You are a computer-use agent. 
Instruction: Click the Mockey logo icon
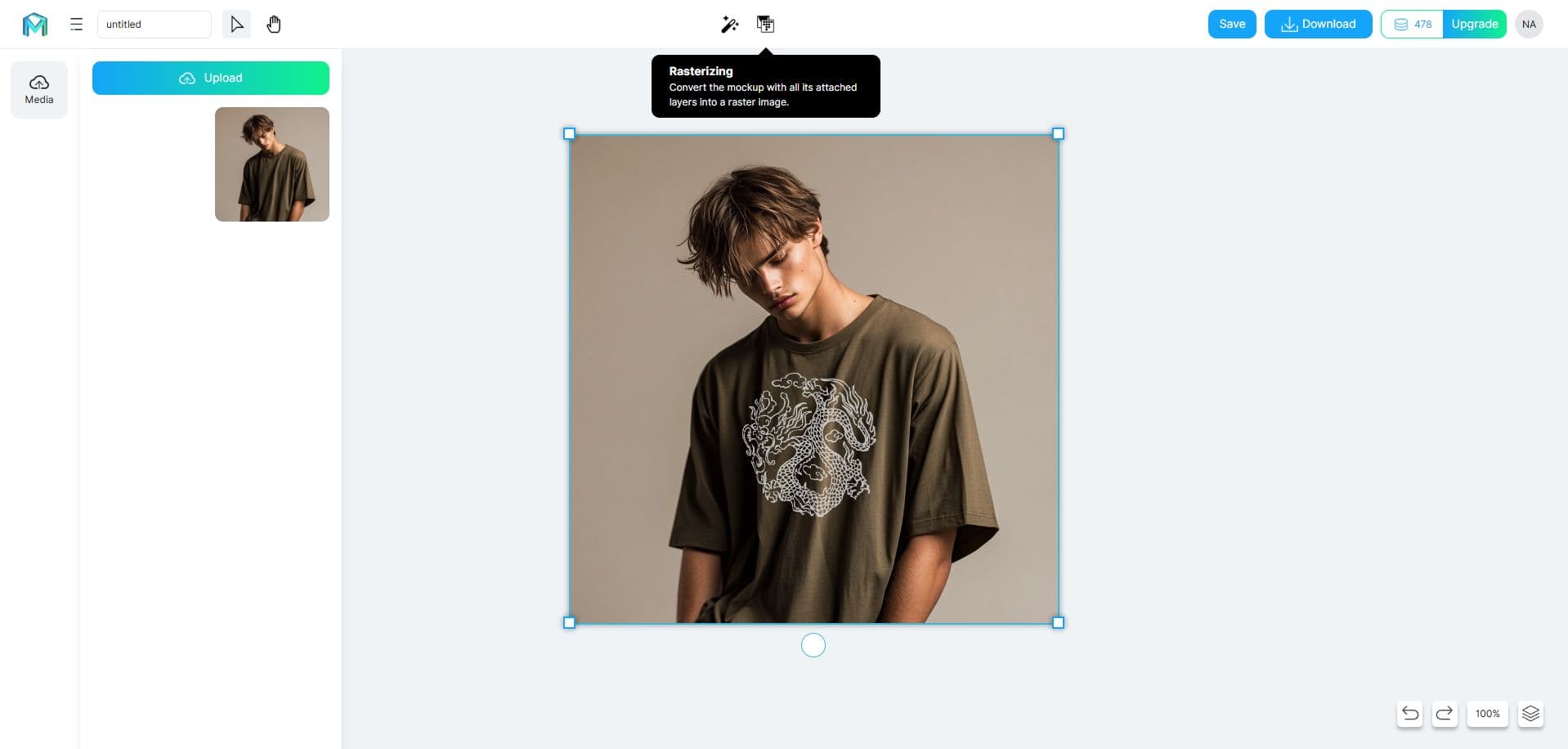click(x=35, y=25)
